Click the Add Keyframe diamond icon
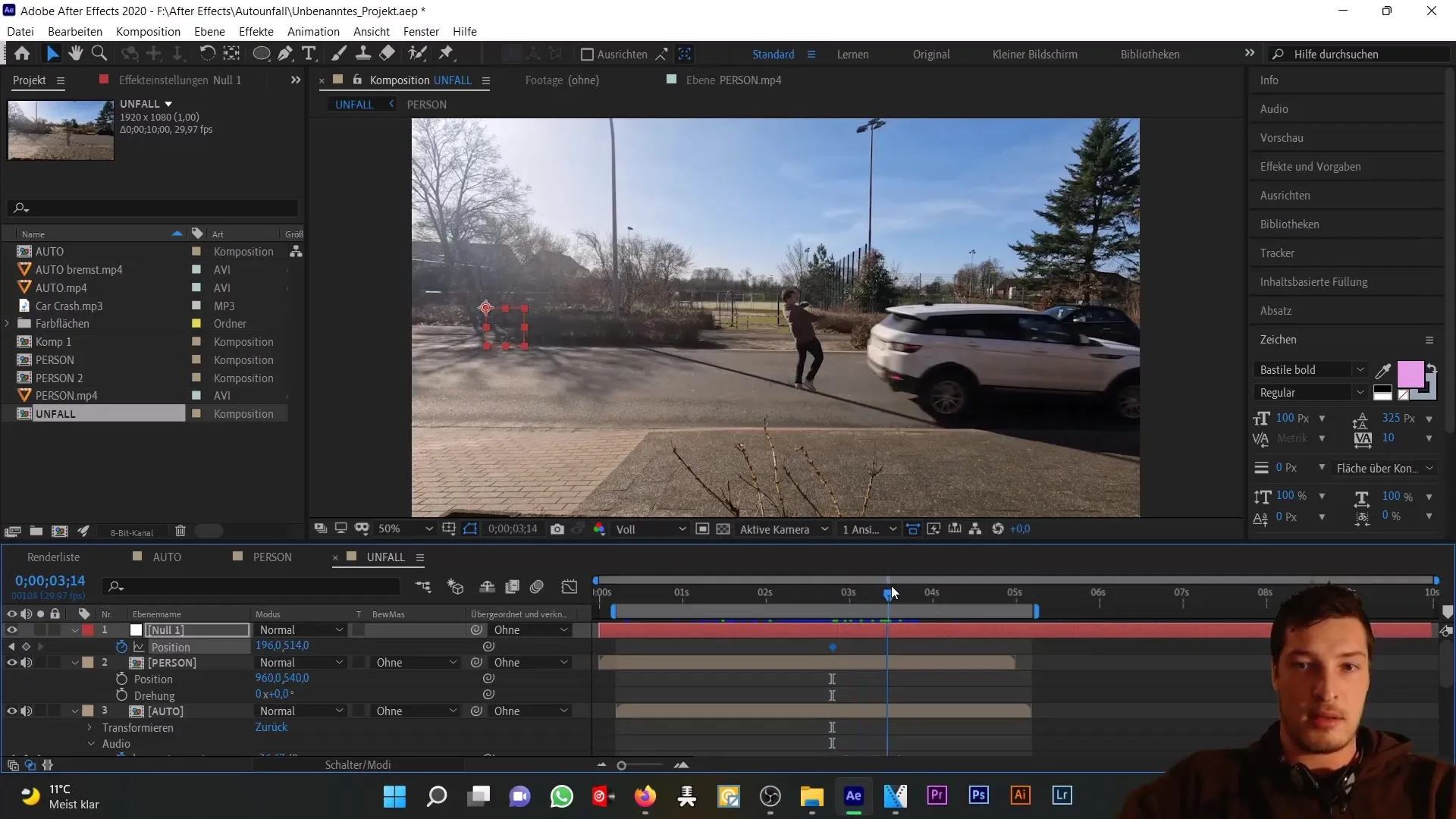 click(26, 647)
